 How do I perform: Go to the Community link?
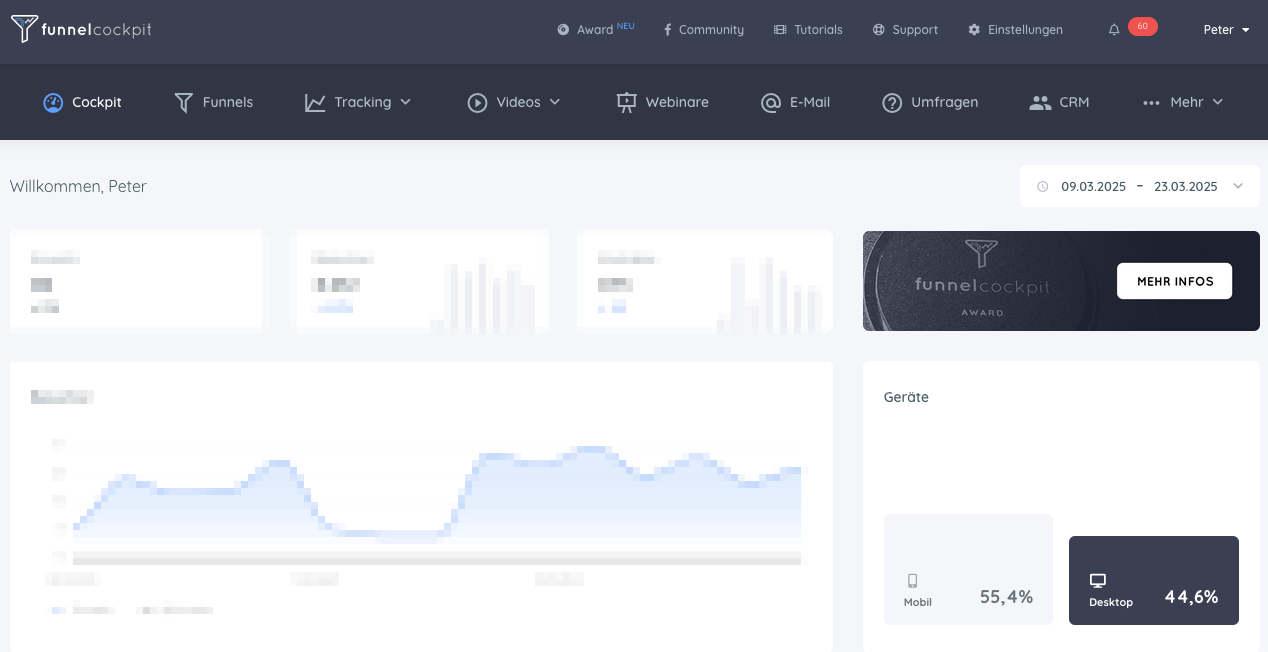703,30
